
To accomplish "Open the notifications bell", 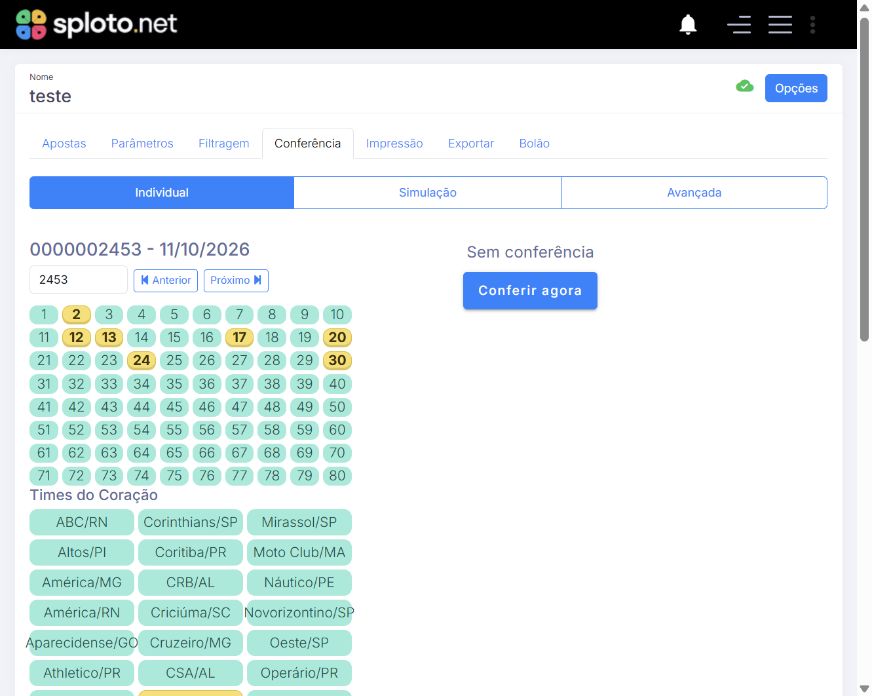I will (688, 24).
